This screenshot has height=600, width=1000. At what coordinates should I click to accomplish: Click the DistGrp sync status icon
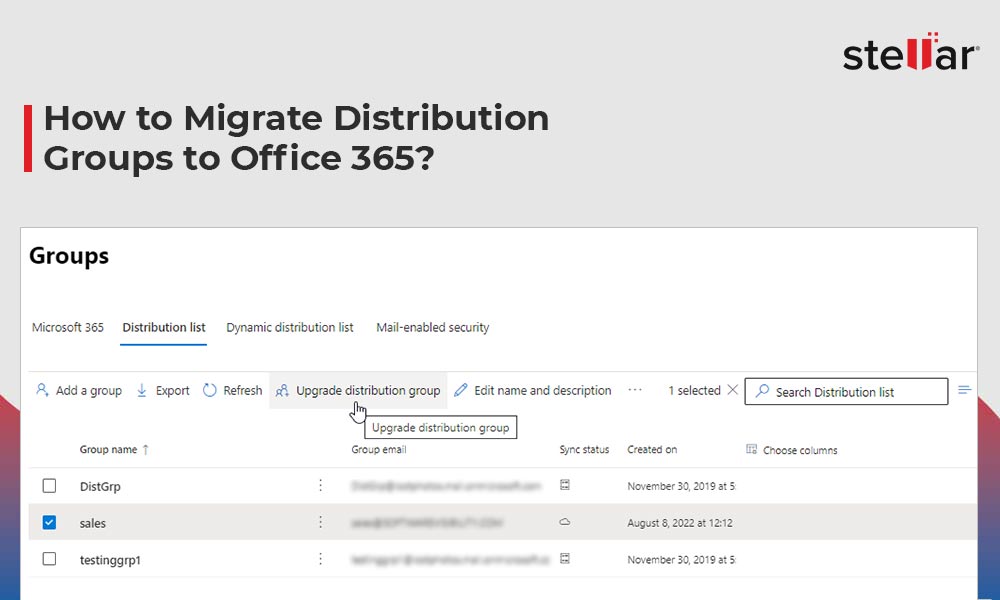(x=564, y=485)
